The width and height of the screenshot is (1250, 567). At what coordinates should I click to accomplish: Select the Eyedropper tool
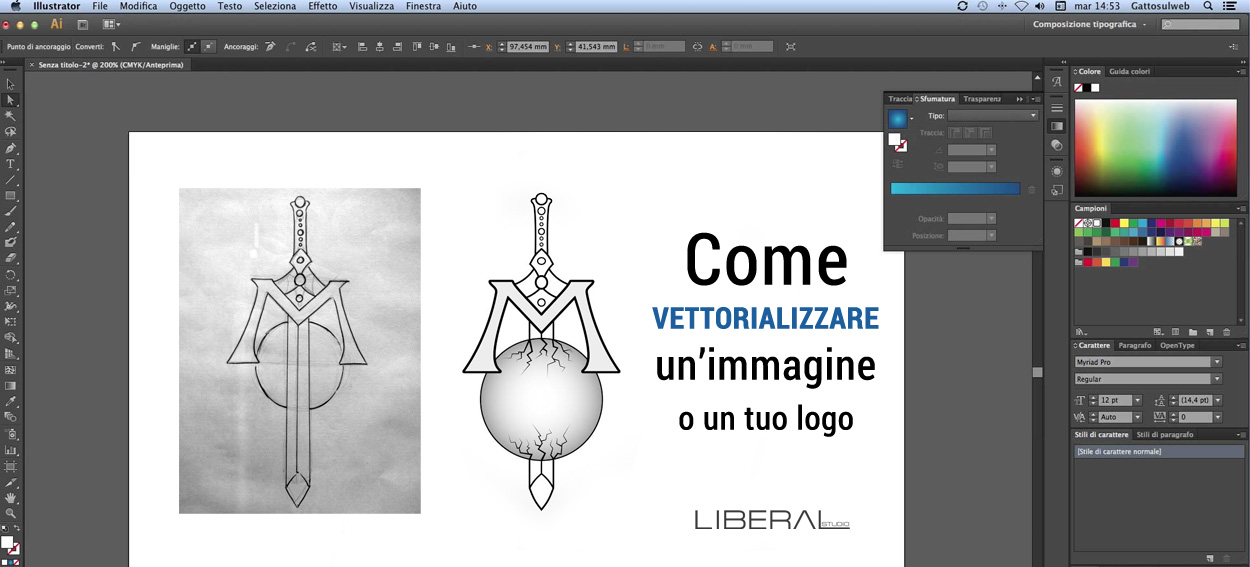point(11,401)
